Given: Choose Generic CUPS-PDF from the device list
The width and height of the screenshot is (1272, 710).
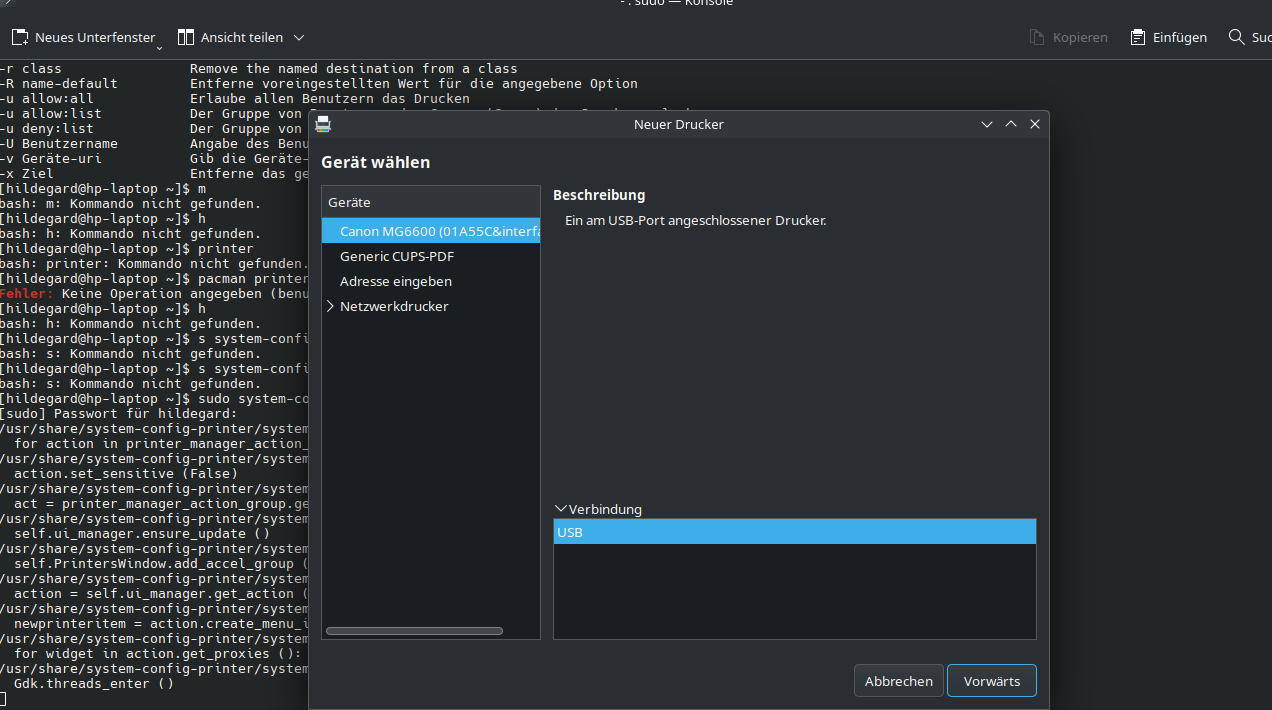Looking at the screenshot, I should [x=431, y=256].
